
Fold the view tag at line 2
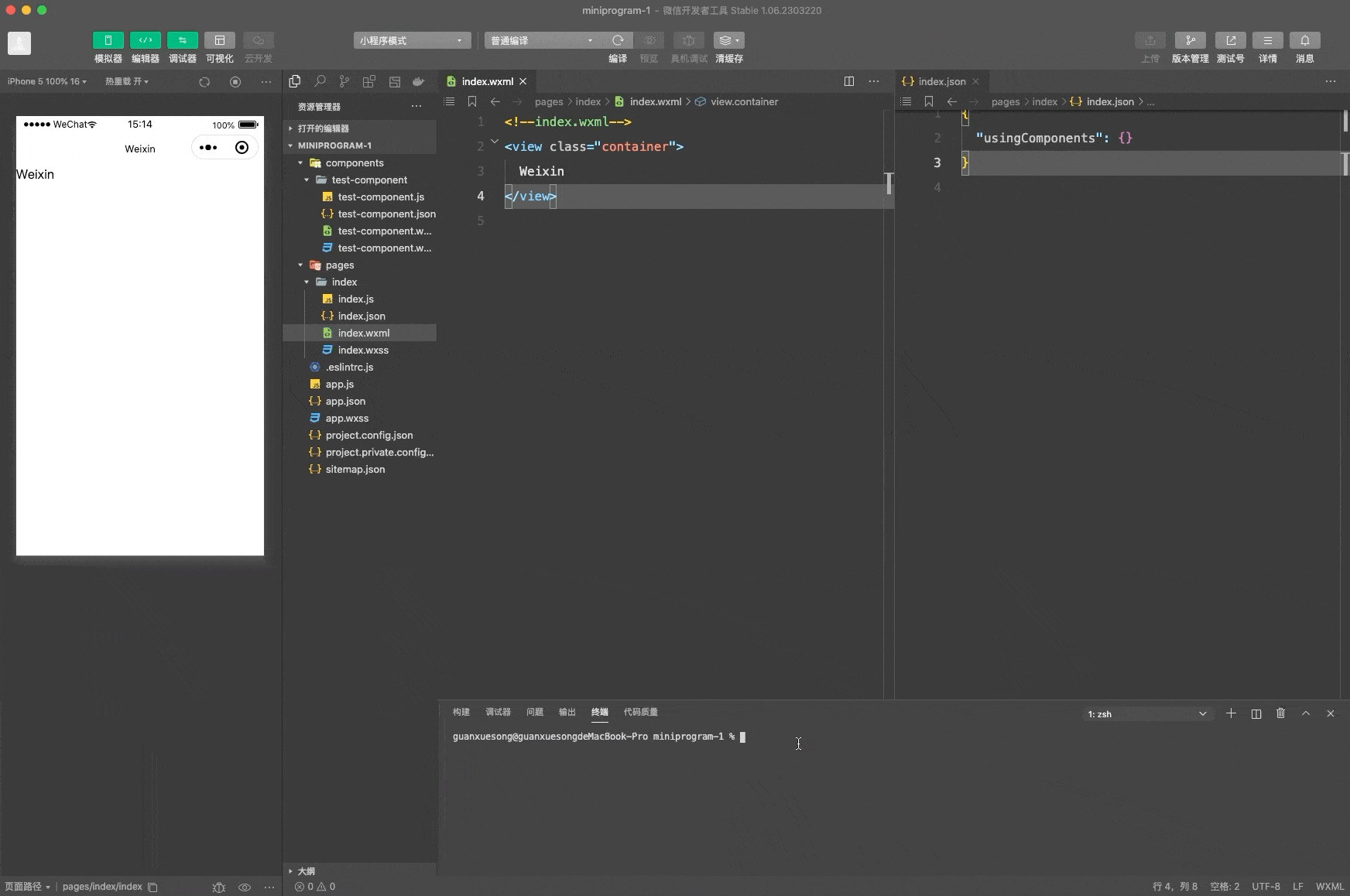pos(495,142)
